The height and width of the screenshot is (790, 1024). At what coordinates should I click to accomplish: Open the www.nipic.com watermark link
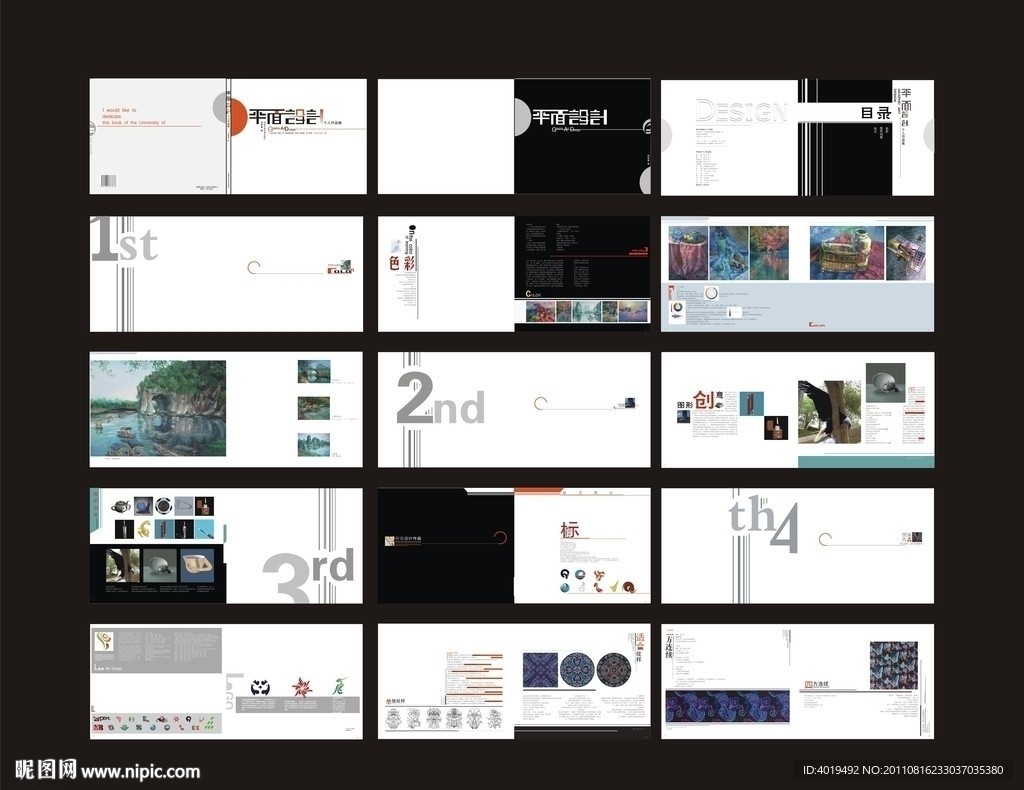coord(140,771)
